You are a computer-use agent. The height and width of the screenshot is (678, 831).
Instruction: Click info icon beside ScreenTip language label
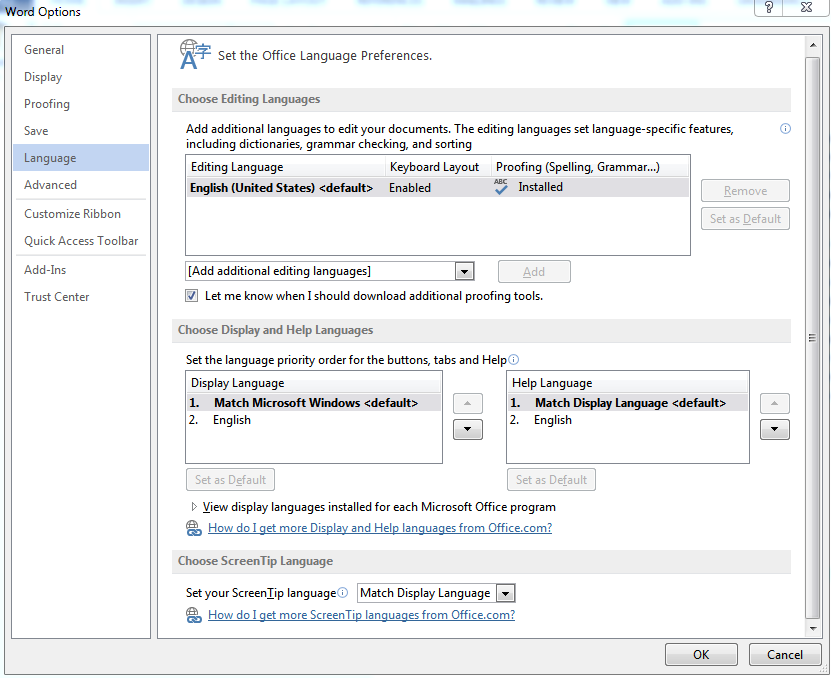[343, 593]
